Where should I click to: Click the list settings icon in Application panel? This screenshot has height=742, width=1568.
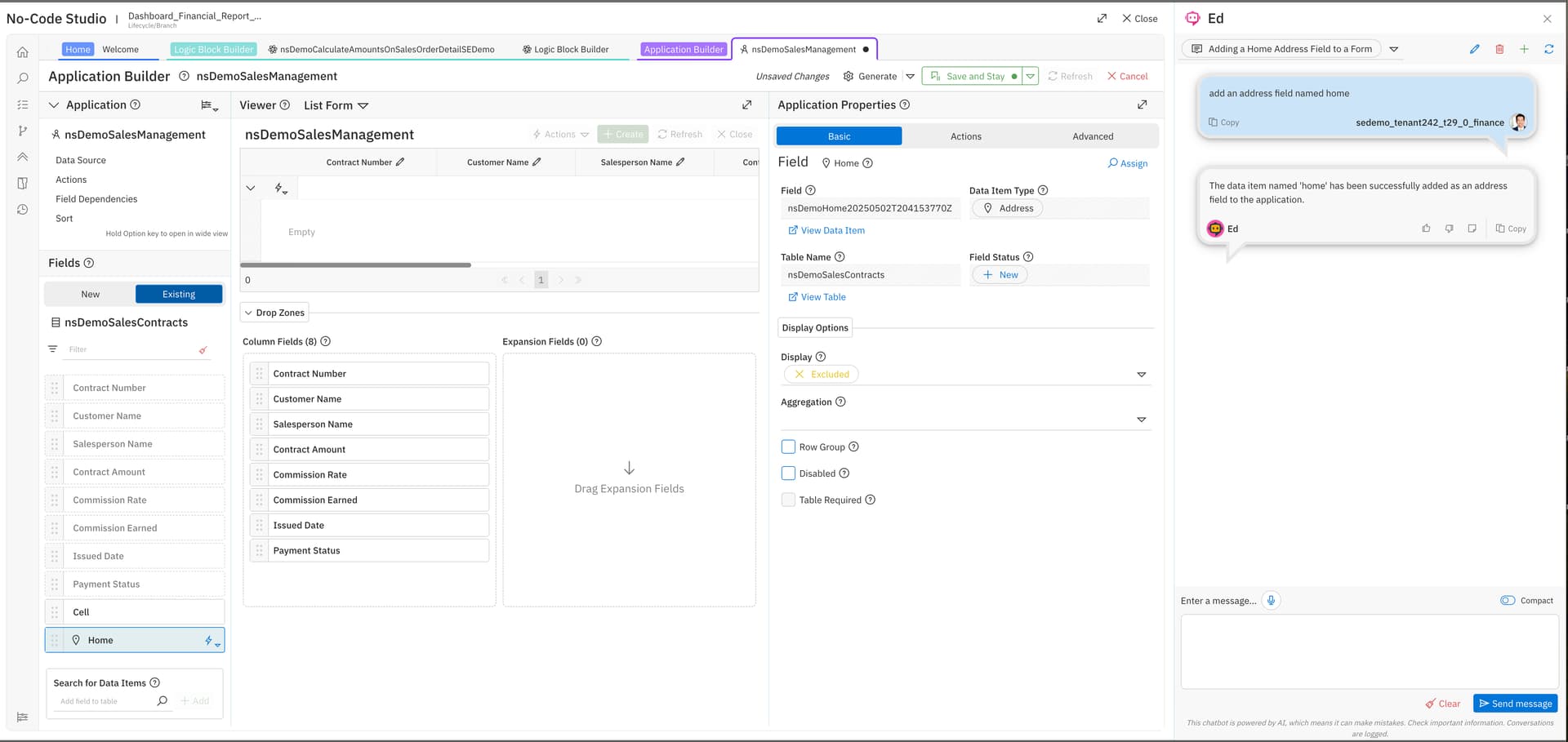click(x=209, y=105)
